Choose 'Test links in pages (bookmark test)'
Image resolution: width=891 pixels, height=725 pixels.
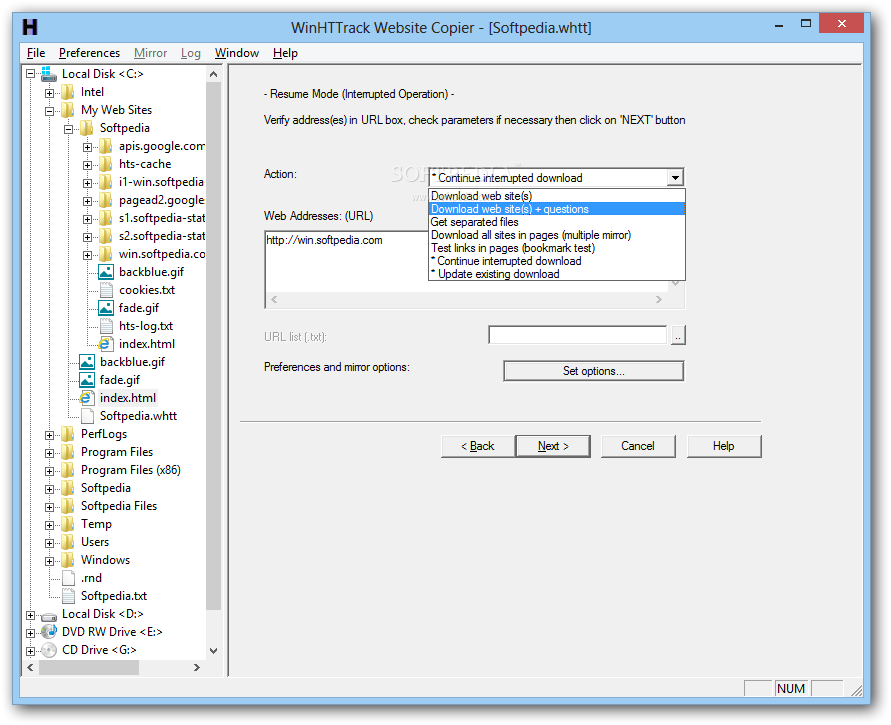[557, 248]
